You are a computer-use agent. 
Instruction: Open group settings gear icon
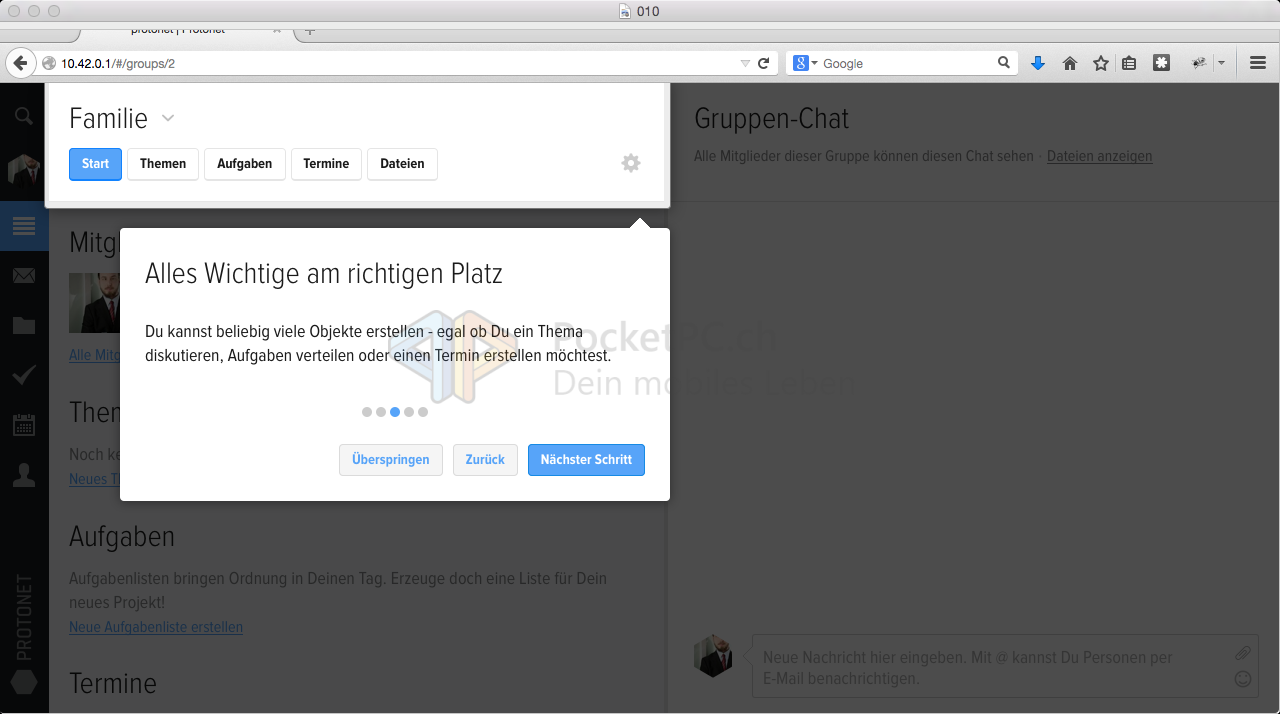tap(630, 163)
